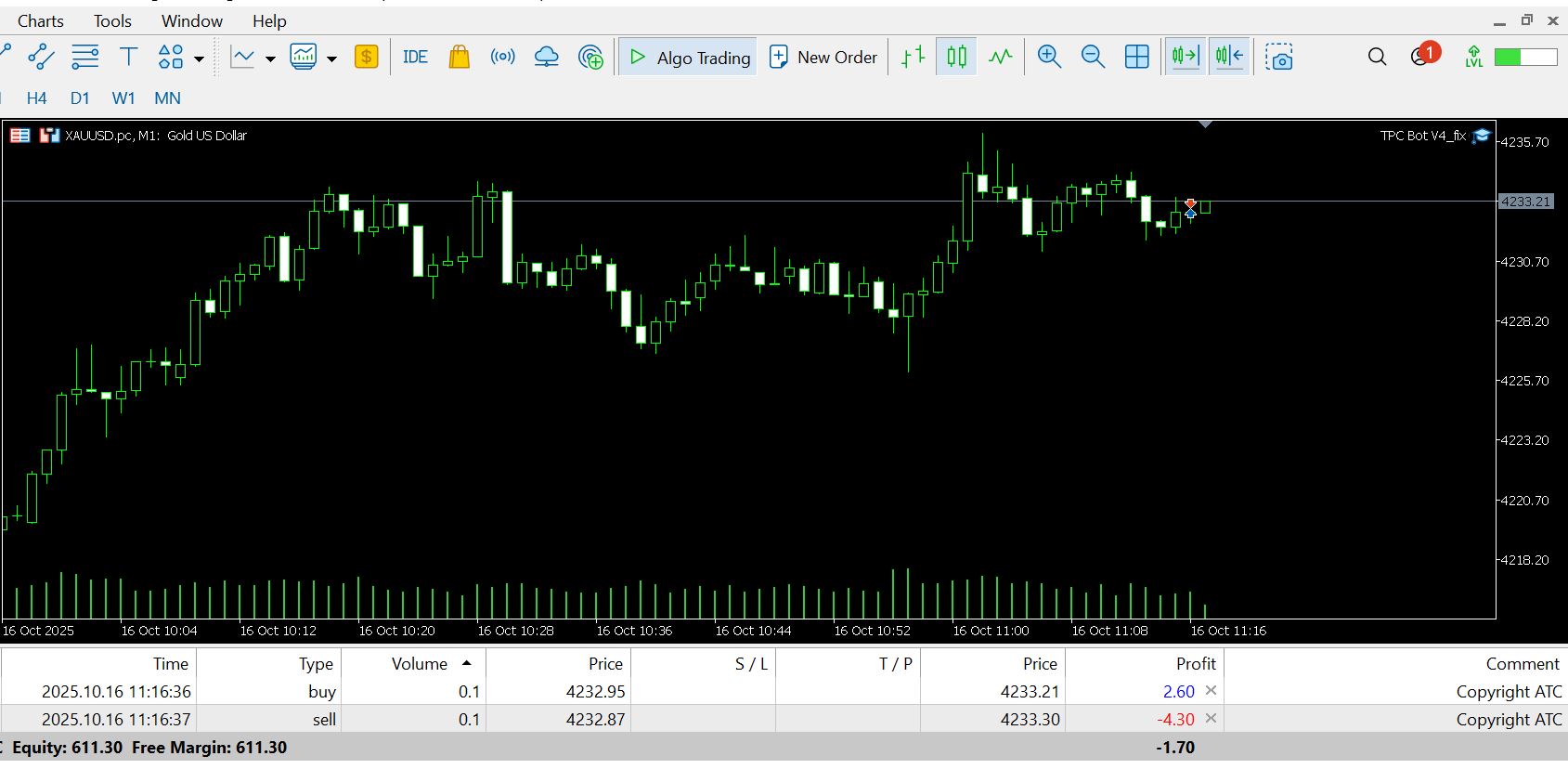
Task: Expand the shapes objects dropdown arrow
Action: (x=199, y=59)
